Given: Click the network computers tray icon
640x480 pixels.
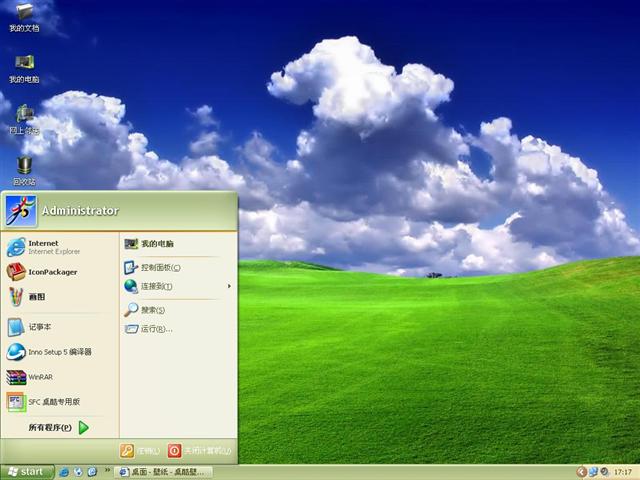Looking at the screenshot, I should tap(593, 472).
